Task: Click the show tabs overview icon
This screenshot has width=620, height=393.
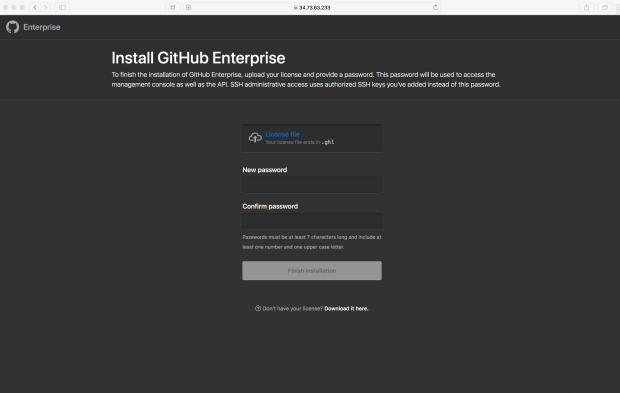Action: click(x=605, y=7)
